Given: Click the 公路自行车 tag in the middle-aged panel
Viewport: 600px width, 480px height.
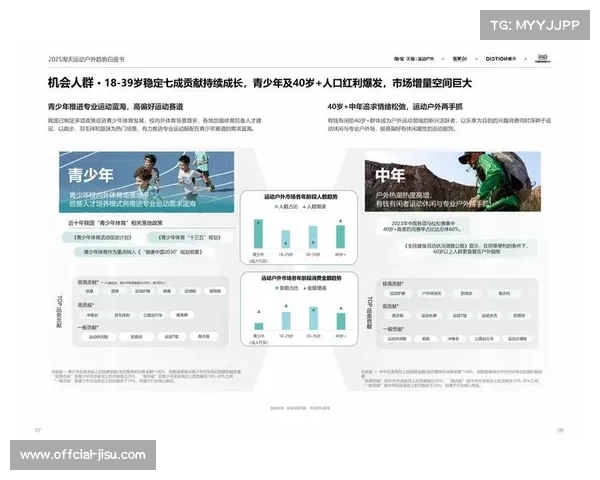Looking at the screenshot, I should 484,339.
